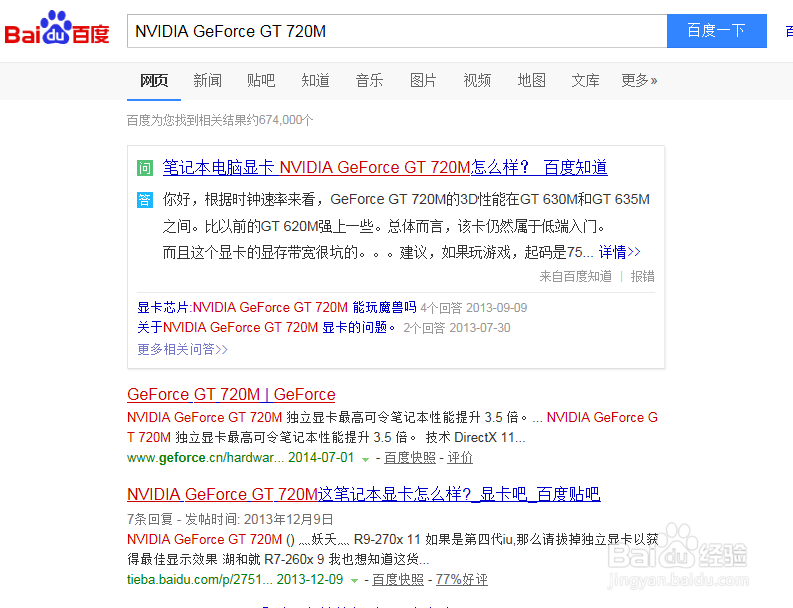Click the tieba.baidu.com/p/2751... URL
Viewport: 793px width, 608px height.
point(199,580)
